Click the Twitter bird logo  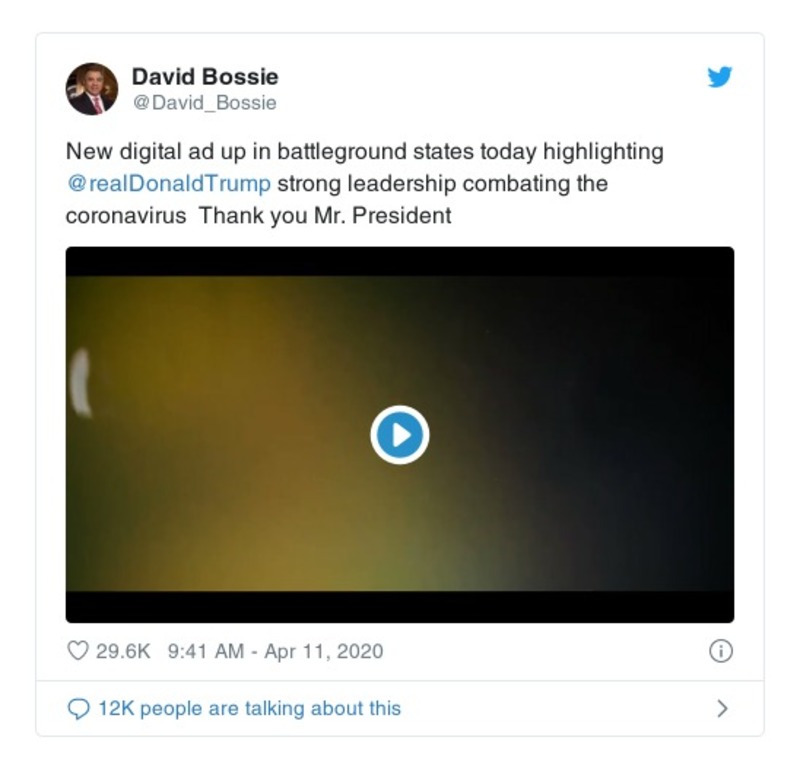tap(719, 77)
